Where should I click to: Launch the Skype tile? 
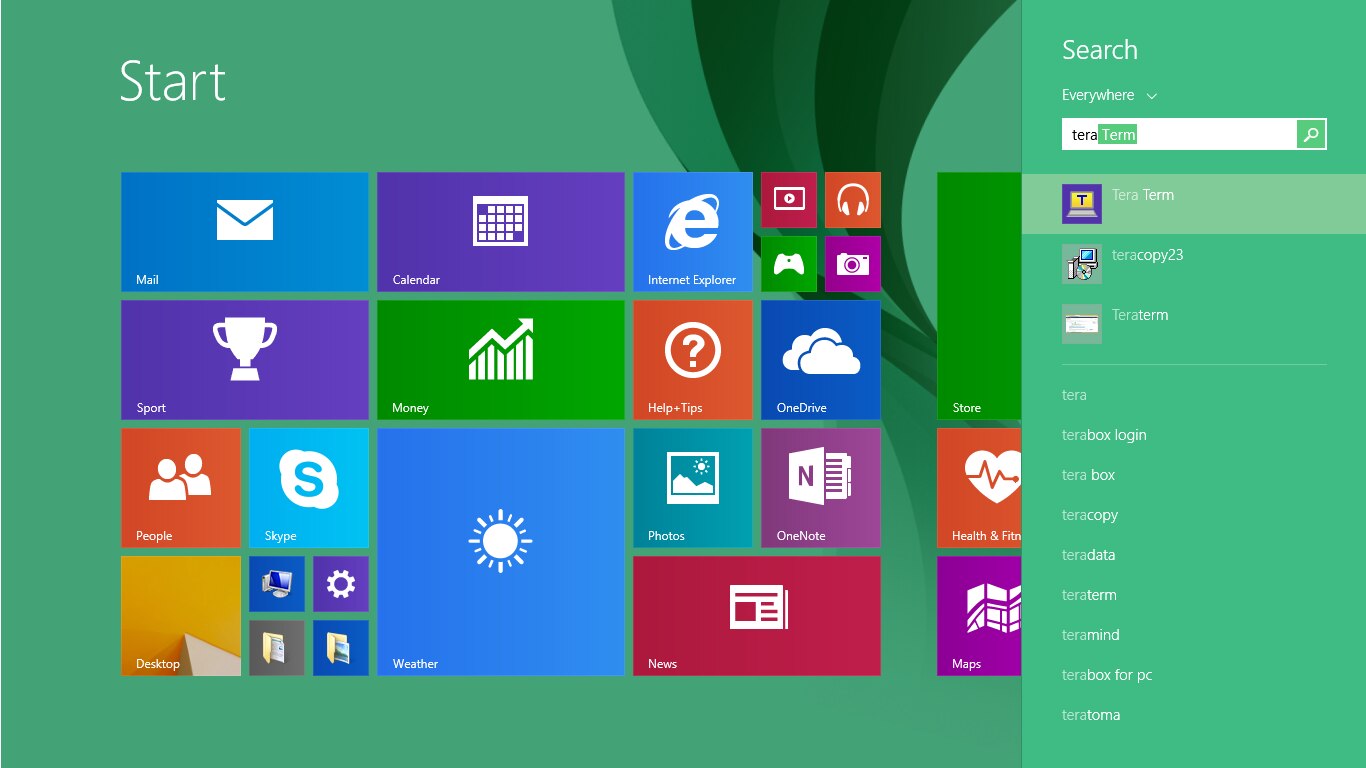point(309,488)
